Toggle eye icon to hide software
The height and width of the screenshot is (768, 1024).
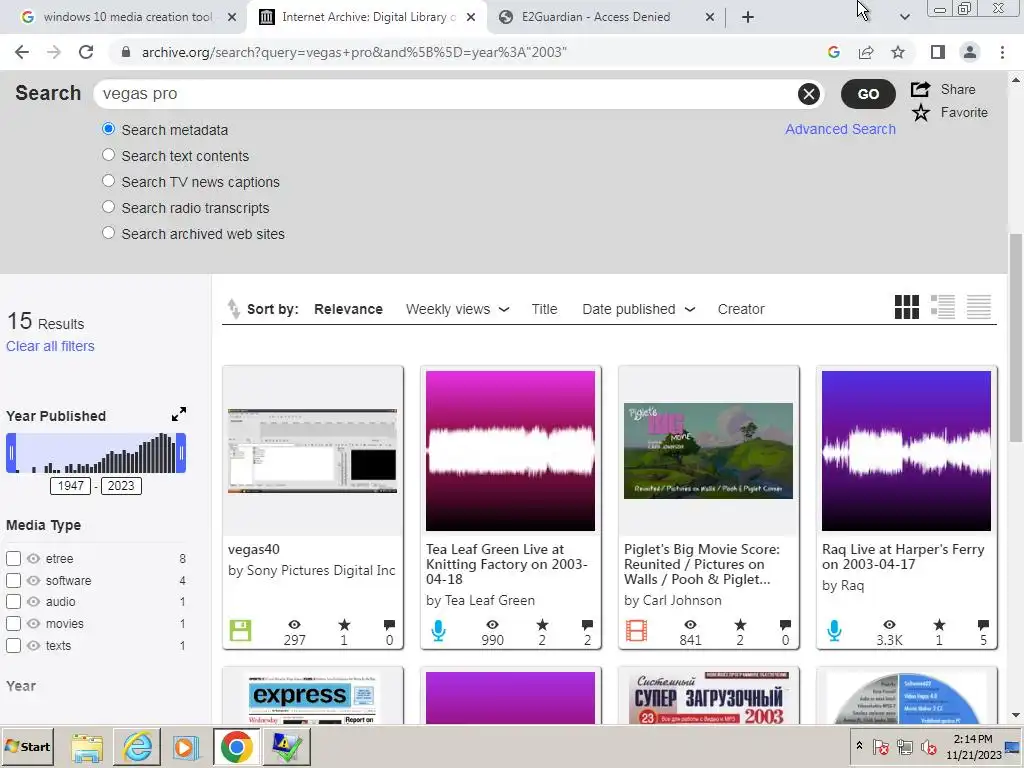point(33,581)
